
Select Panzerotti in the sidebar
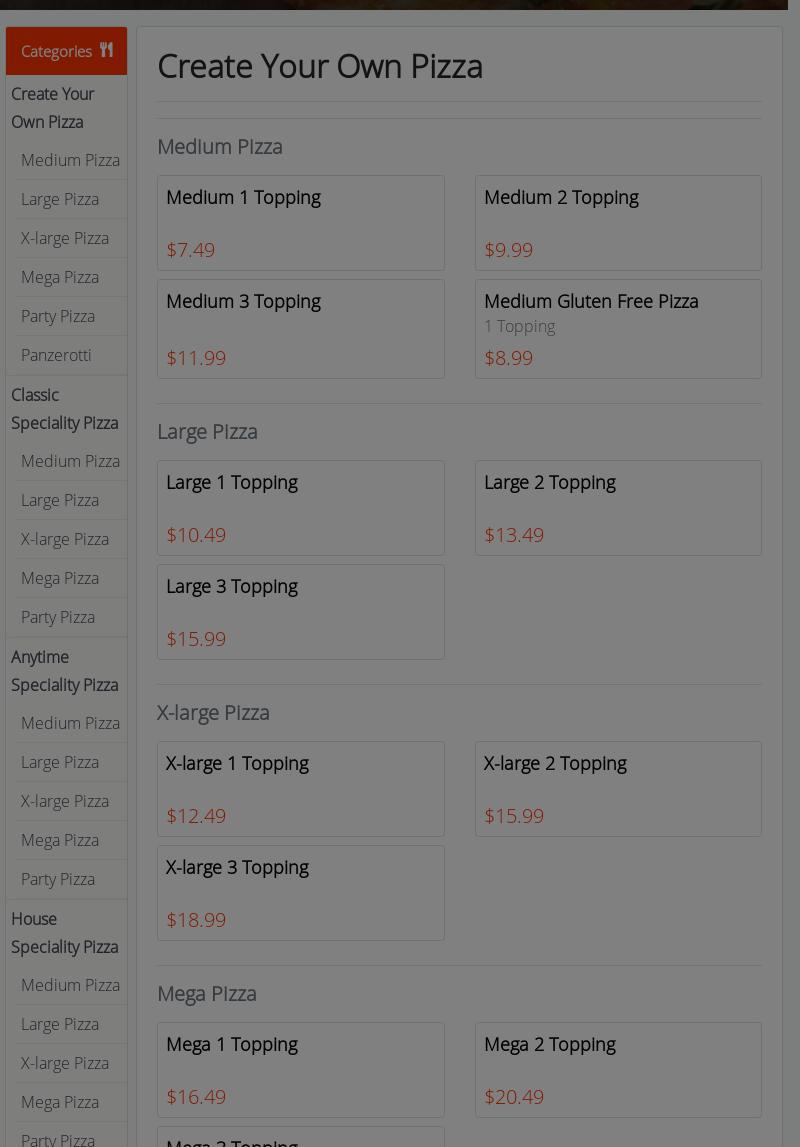pos(56,355)
